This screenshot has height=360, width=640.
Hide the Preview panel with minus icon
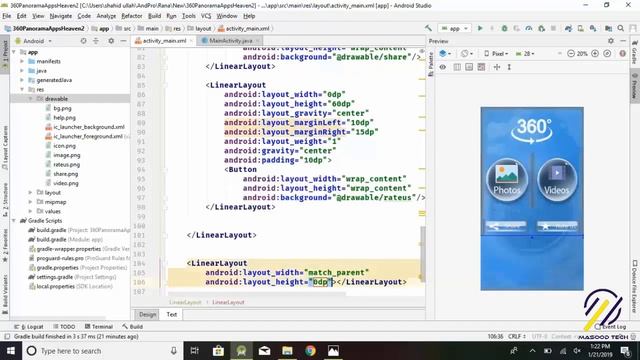coord(623,41)
